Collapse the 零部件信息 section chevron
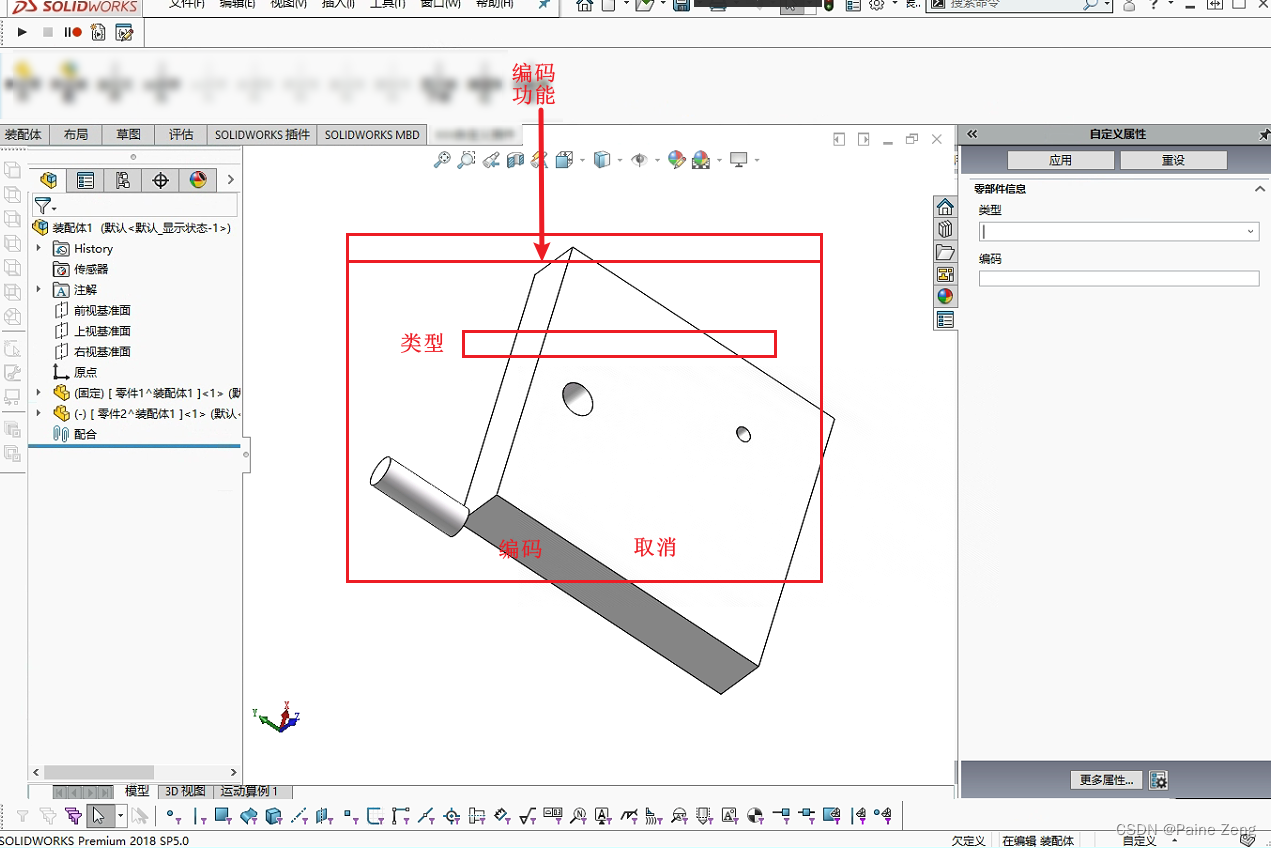1271x848 pixels. tap(1260, 189)
